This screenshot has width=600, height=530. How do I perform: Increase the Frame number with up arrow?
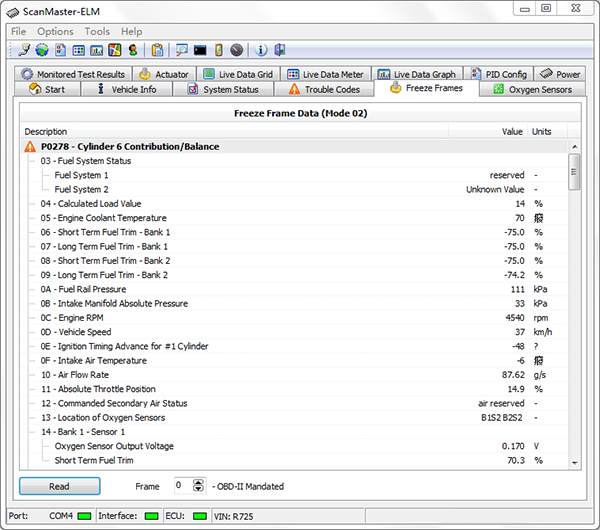(x=198, y=482)
